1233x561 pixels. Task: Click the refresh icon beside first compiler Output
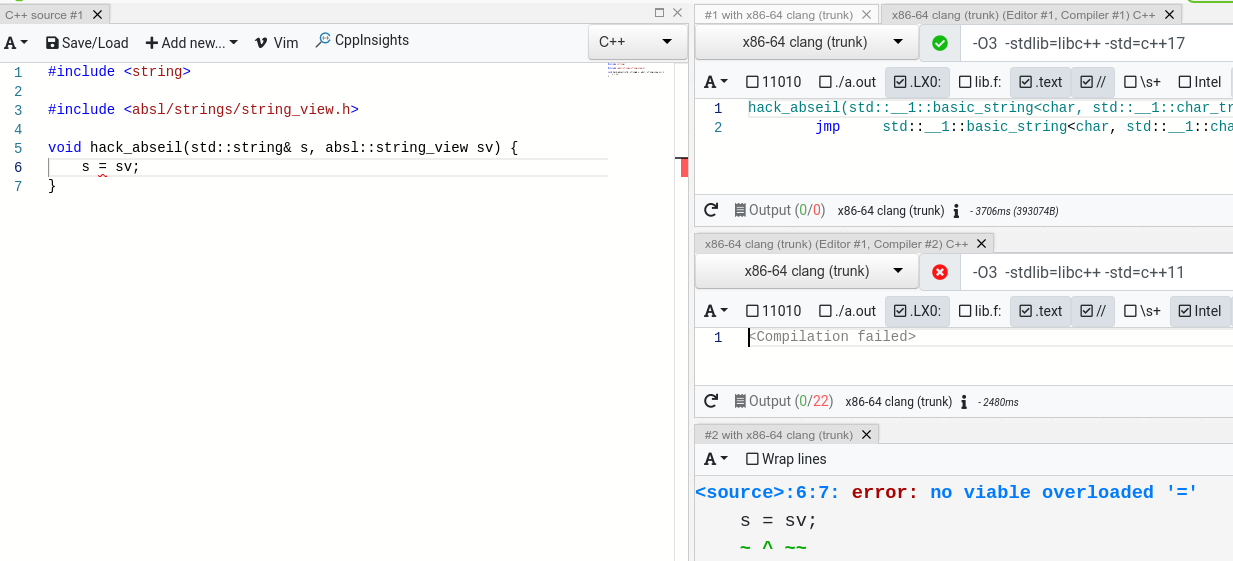[711, 210]
